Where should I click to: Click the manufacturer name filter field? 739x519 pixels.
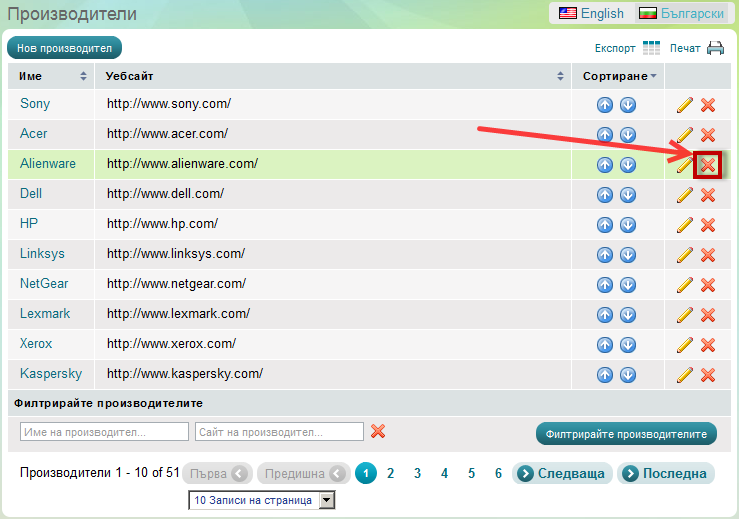(104, 432)
